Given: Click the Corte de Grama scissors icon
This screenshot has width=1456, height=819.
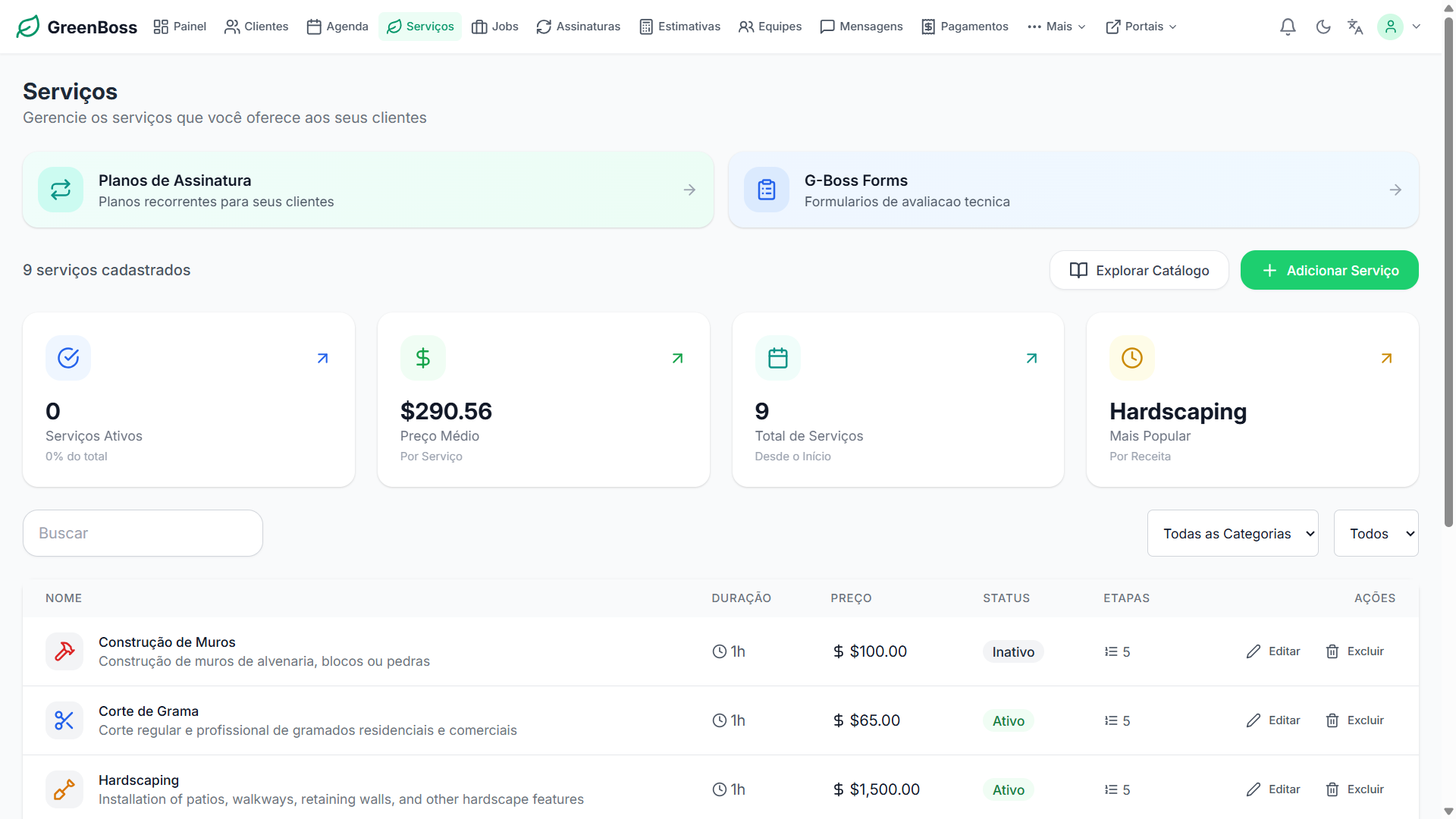Looking at the screenshot, I should pyautogui.click(x=64, y=720).
